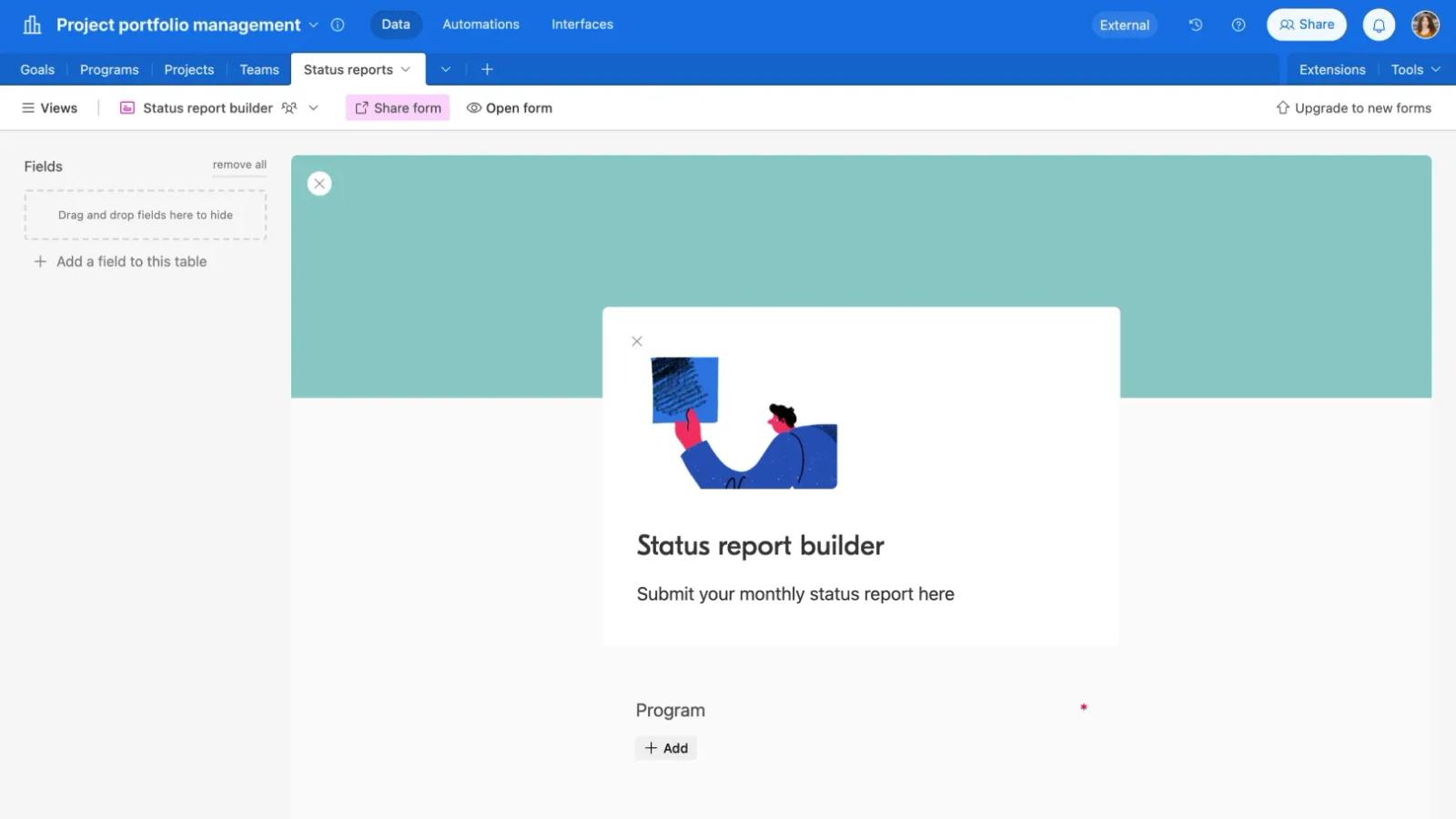Click the base chart icon beside the project title
This screenshot has height=819, width=1456.
click(33, 25)
